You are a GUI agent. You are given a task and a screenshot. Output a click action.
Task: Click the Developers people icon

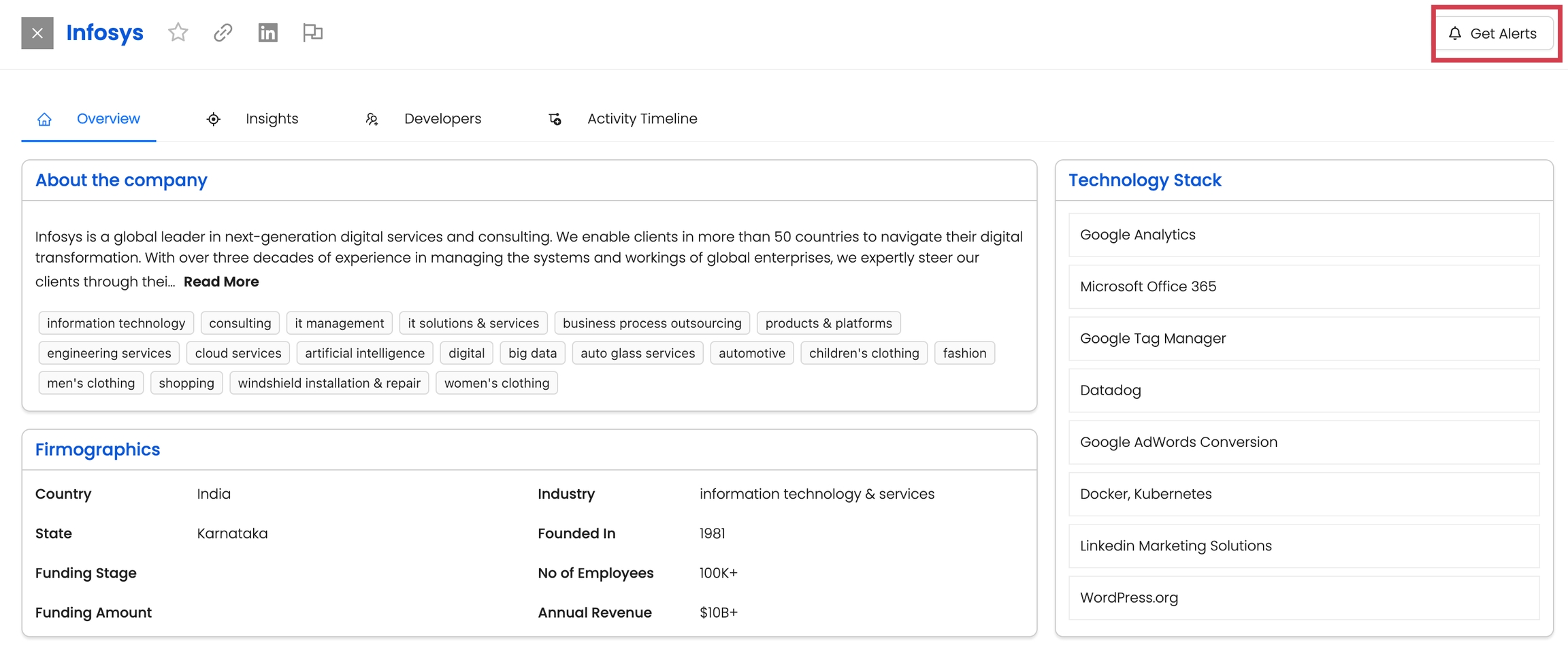[x=372, y=119]
